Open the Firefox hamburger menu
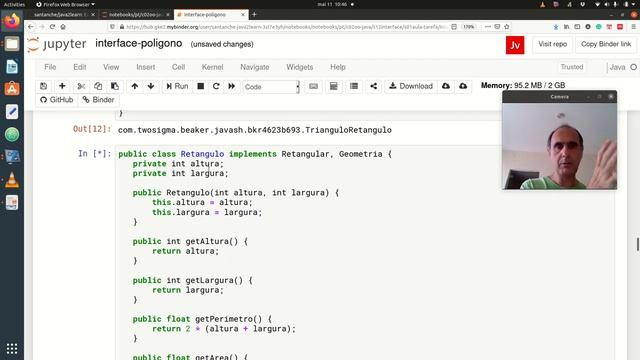640x360 pixels. (633, 27)
